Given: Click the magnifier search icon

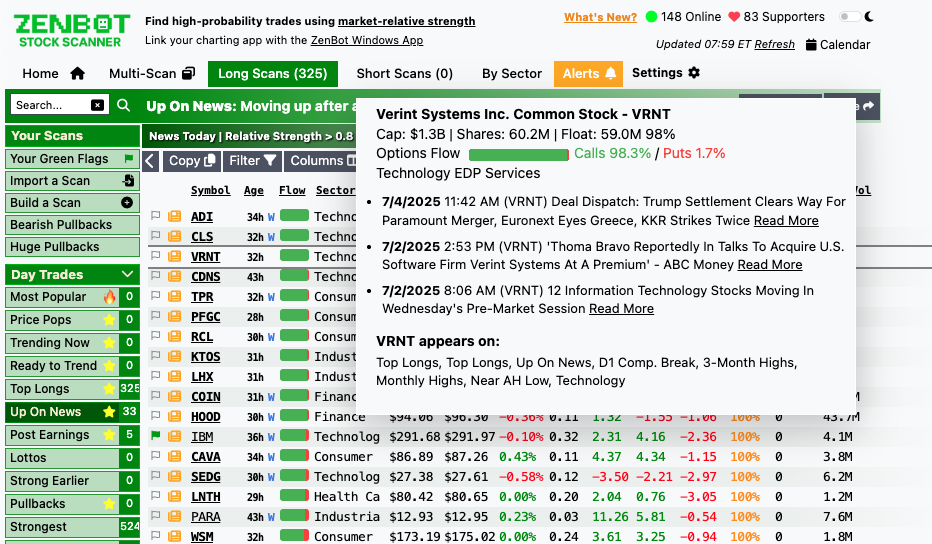Looking at the screenshot, I should point(124,105).
